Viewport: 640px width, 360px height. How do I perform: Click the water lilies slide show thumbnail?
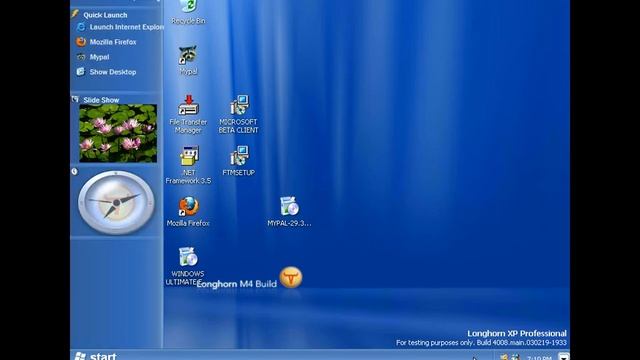click(118, 133)
